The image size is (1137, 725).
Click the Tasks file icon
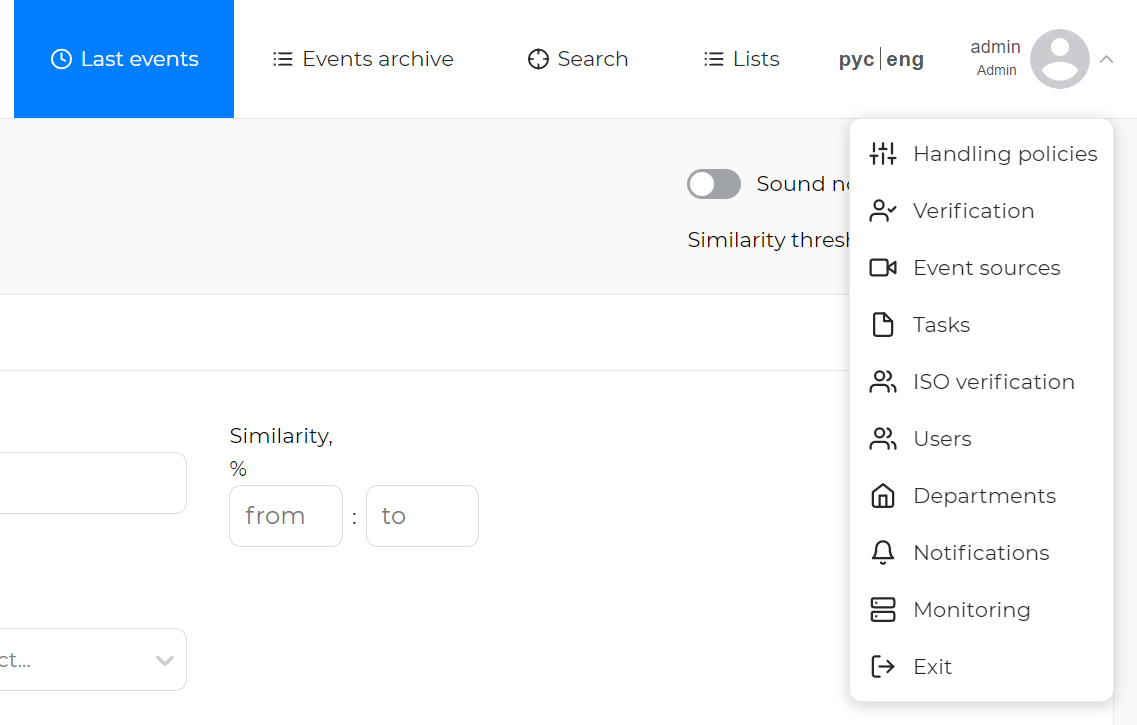(x=883, y=325)
